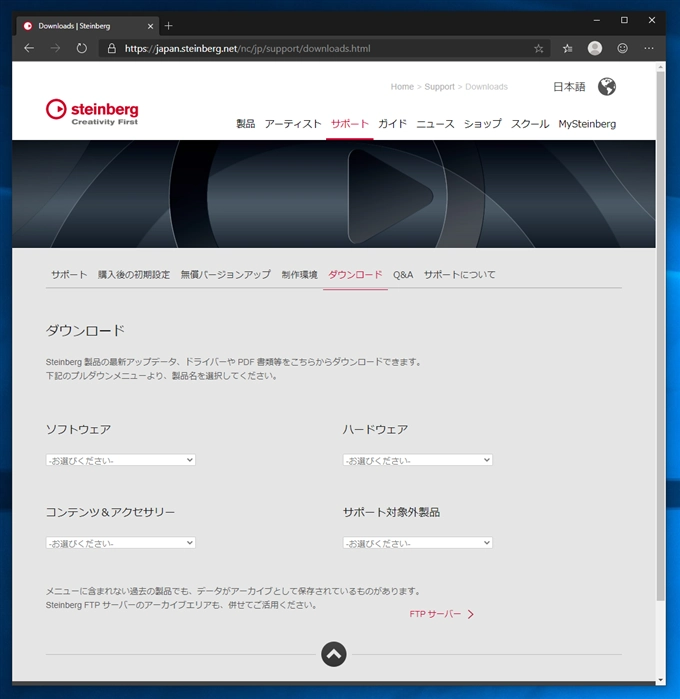The height and width of the screenshot is (699, 680).
Task: Click the browser forward arrow
Action: (x=55, y=48)
